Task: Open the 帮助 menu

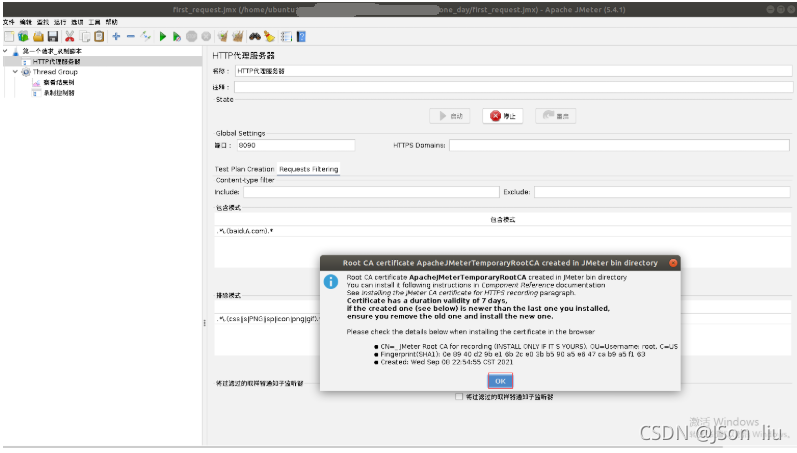Action: (112, 22)
